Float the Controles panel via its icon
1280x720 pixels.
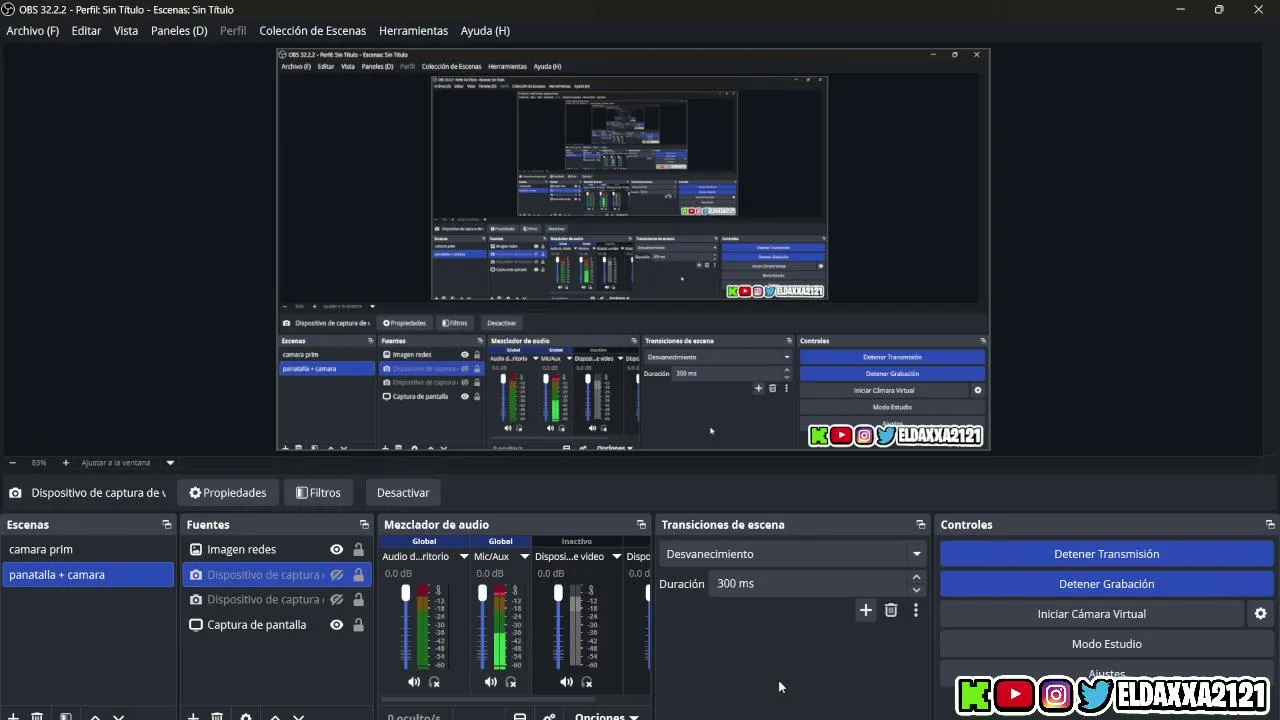(x=1270, y=525)
